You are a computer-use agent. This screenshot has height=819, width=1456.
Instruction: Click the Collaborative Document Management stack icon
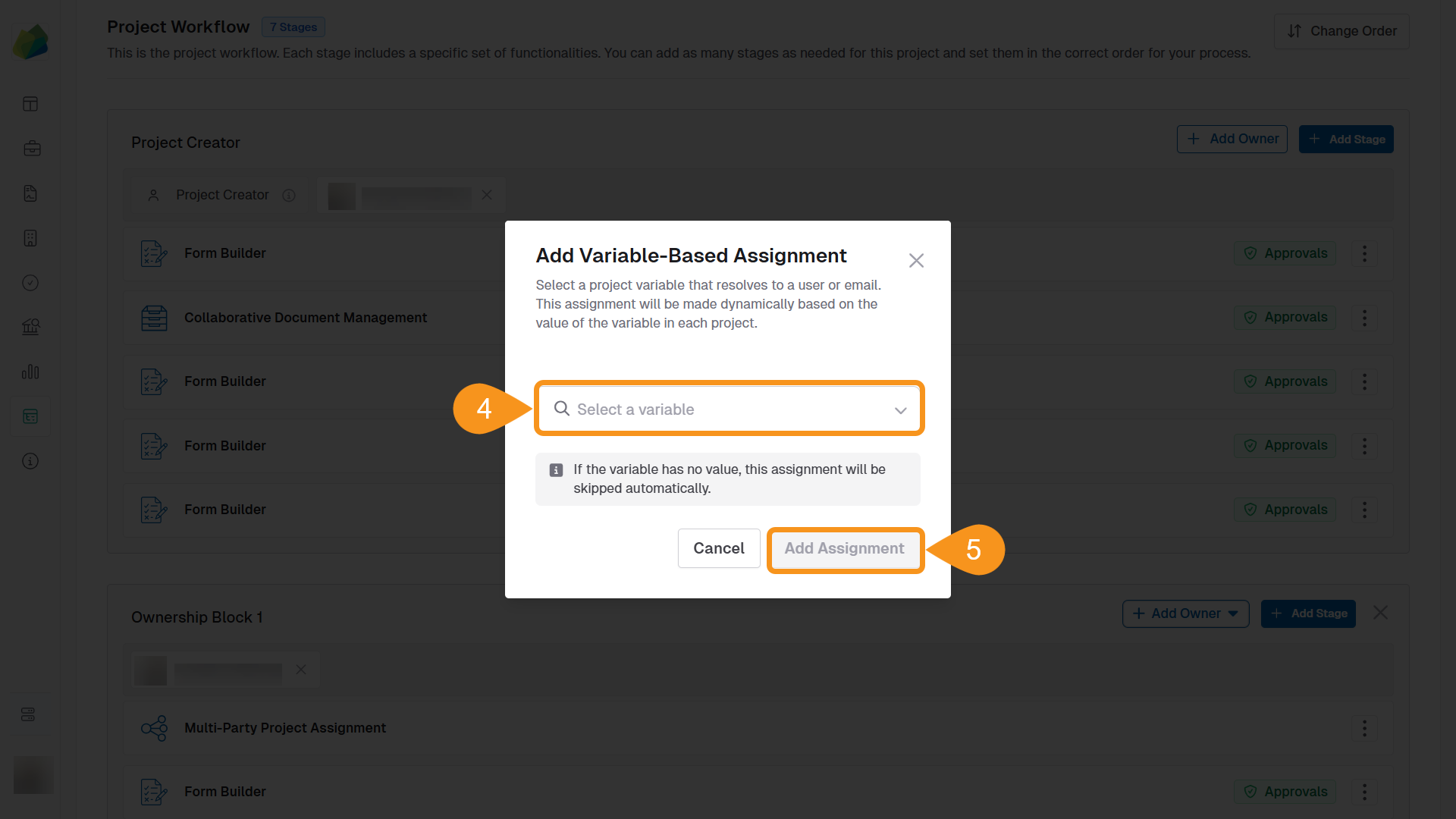click(x=154, y=318)
